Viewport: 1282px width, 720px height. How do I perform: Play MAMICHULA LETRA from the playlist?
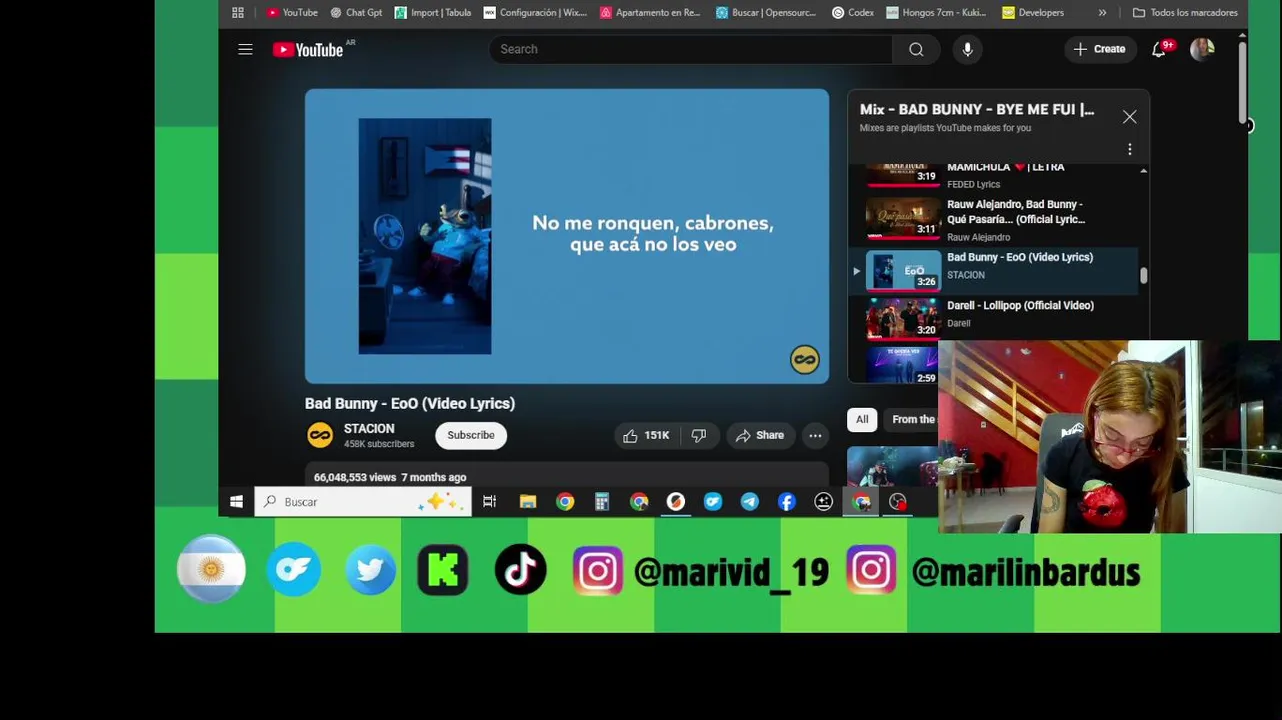point(995,175)
